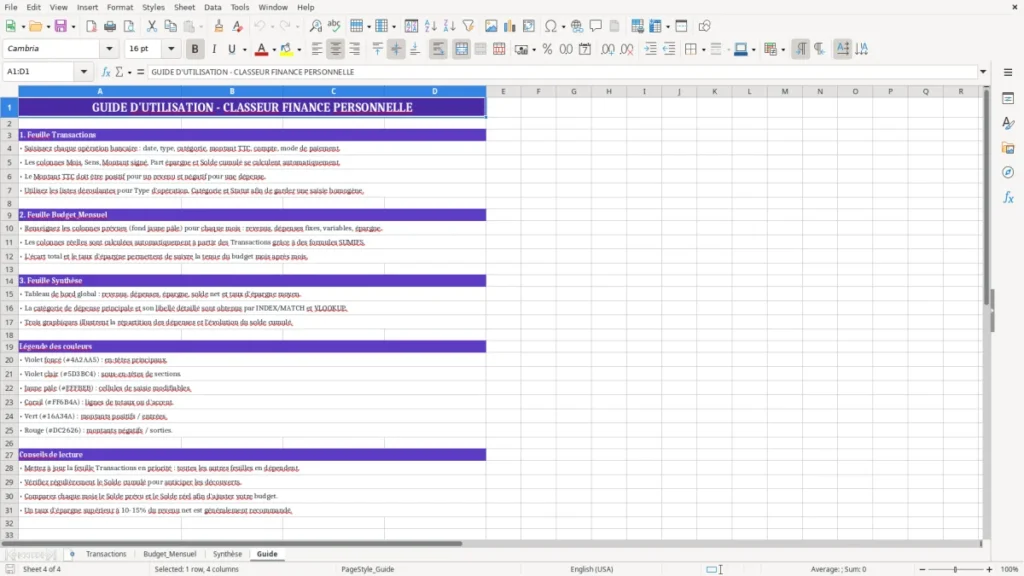Click the formula input line
The height and width of the screenshot is (576, 1024).
click(562, 72)
